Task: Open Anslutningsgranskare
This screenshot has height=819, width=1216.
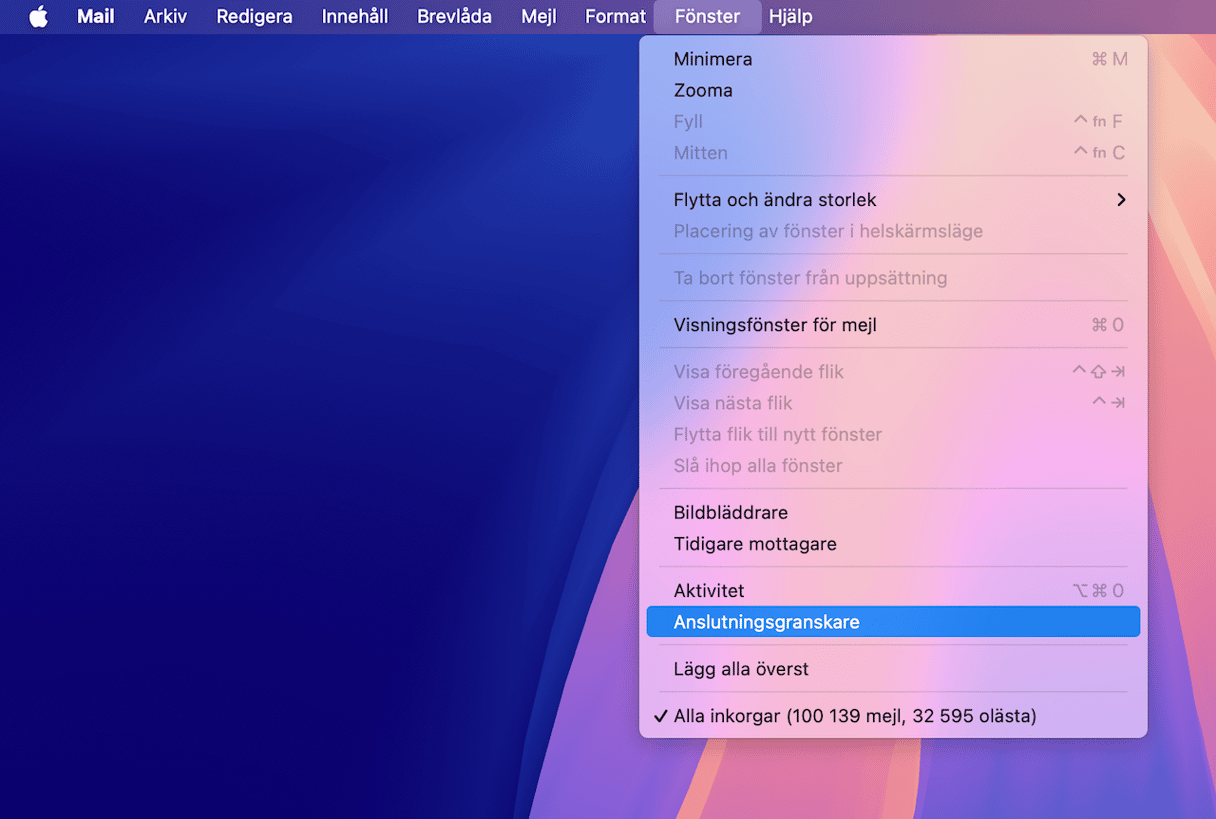Action: coord(893,622)
